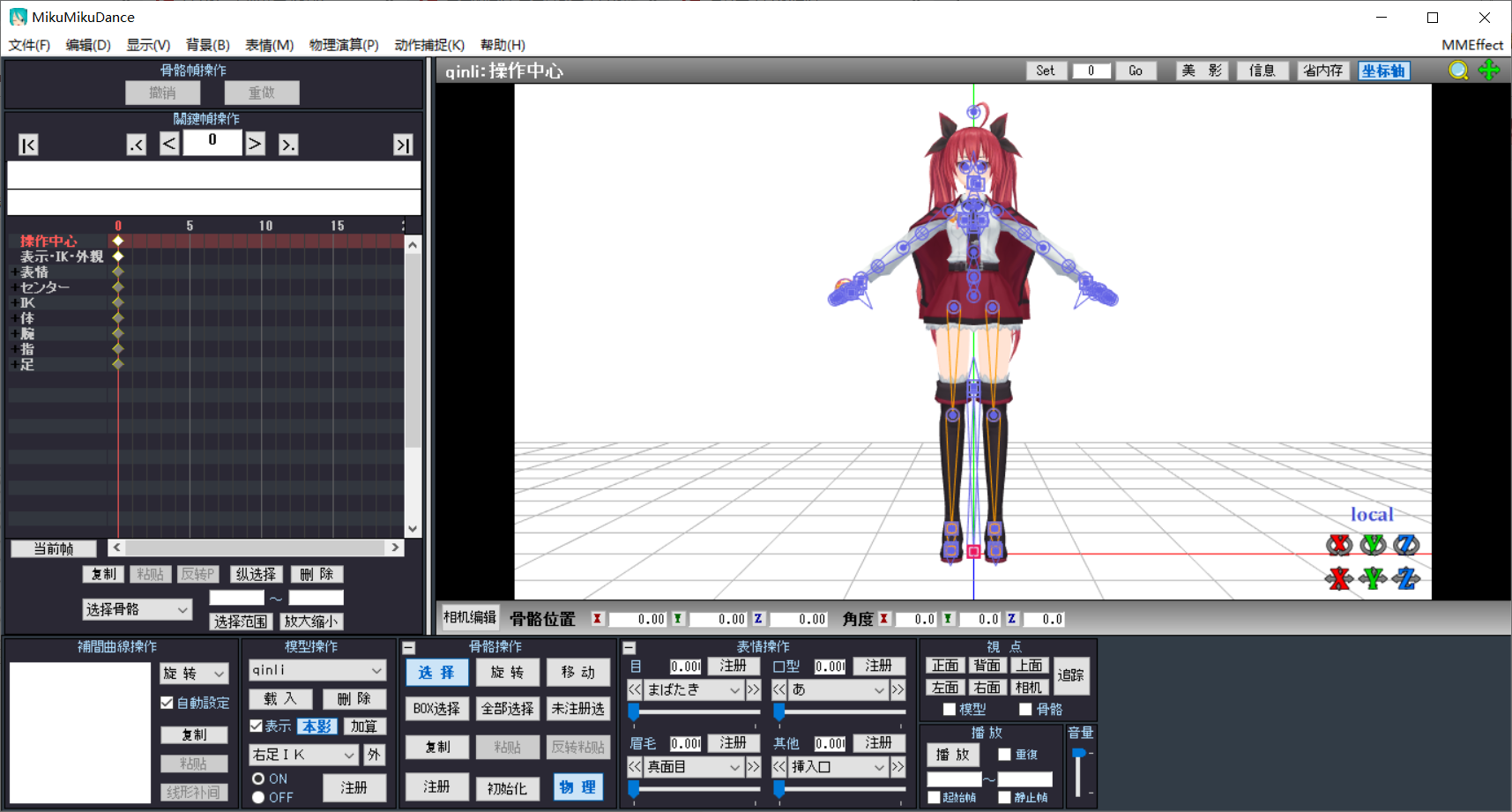1512x812 pixels.
Task: Next mouth morph arrow beside あ
Action: click(x=898, y=689)
